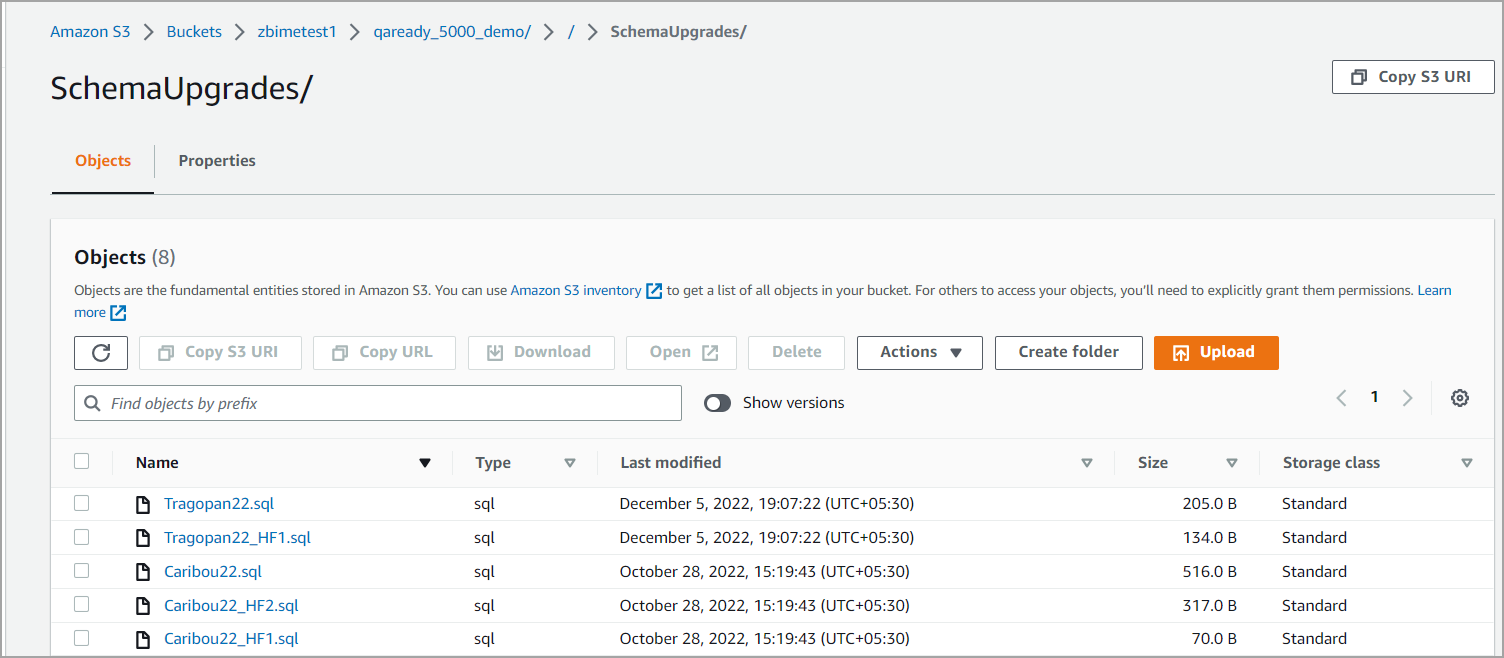Image resolution: width=1504 pixels, height=658 pixels.
Task: Sort by the Type column arrow
Action: 570,463
